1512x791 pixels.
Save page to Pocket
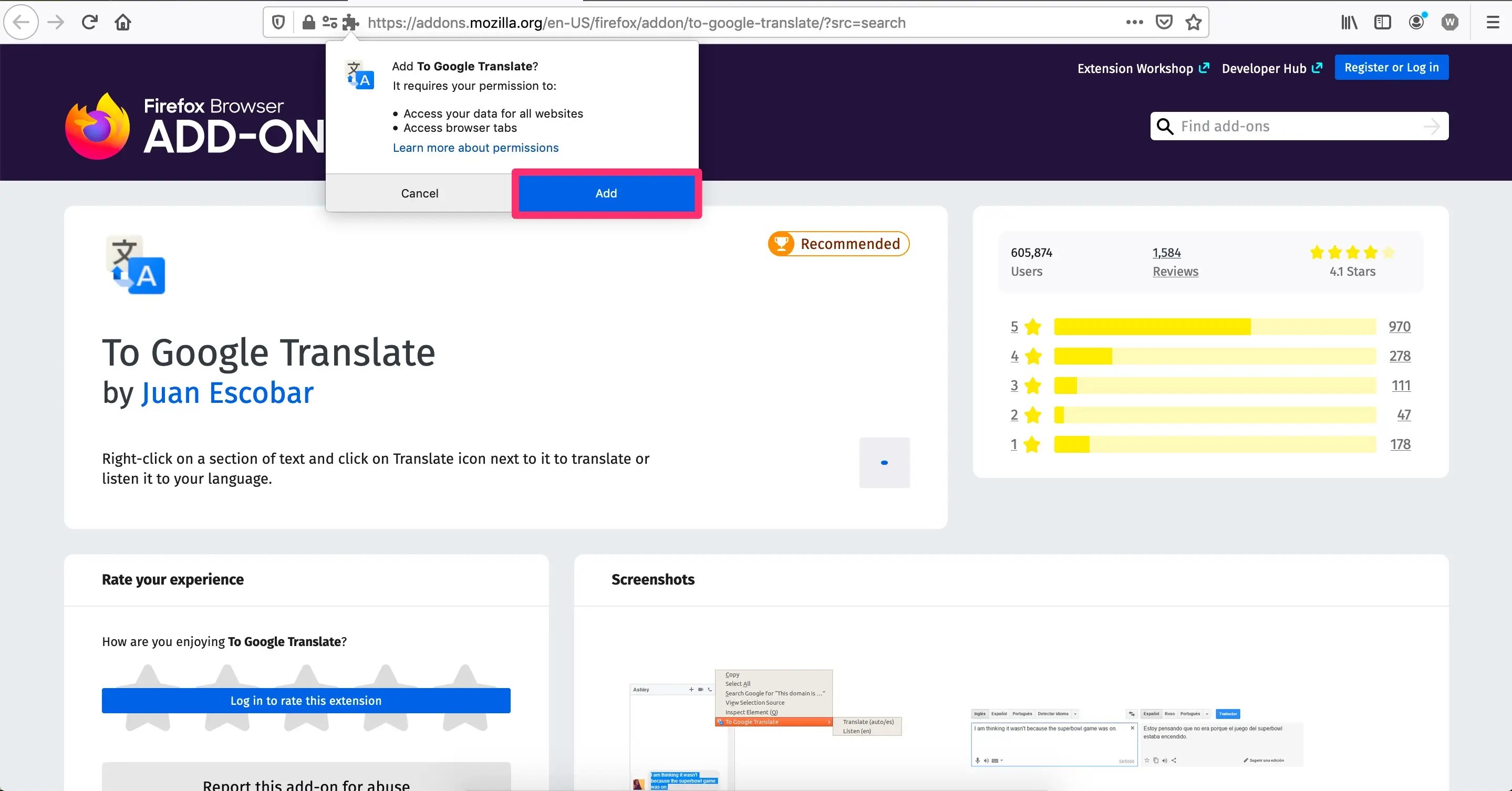1163,22
